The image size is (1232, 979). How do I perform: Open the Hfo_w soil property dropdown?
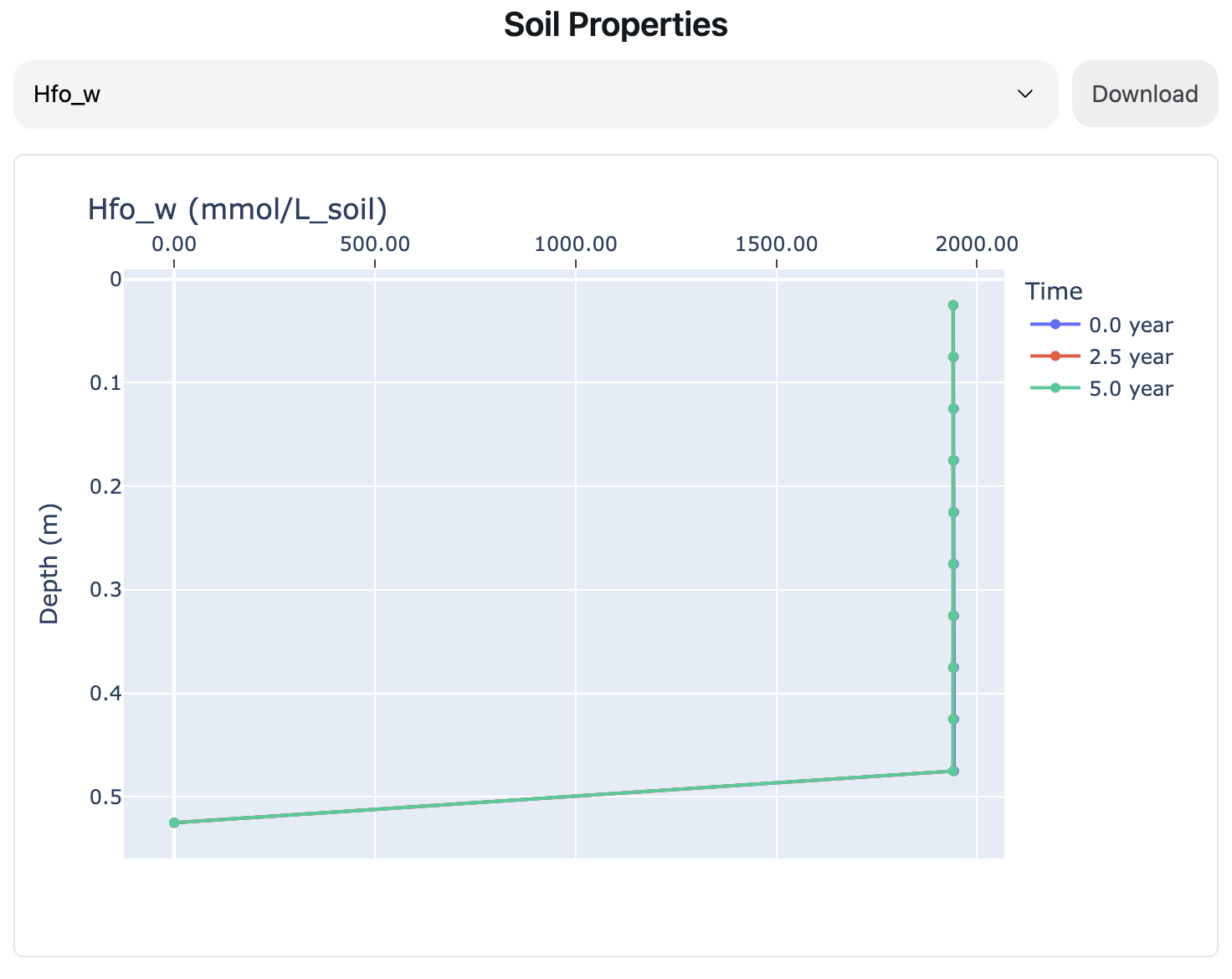(536, 94)
